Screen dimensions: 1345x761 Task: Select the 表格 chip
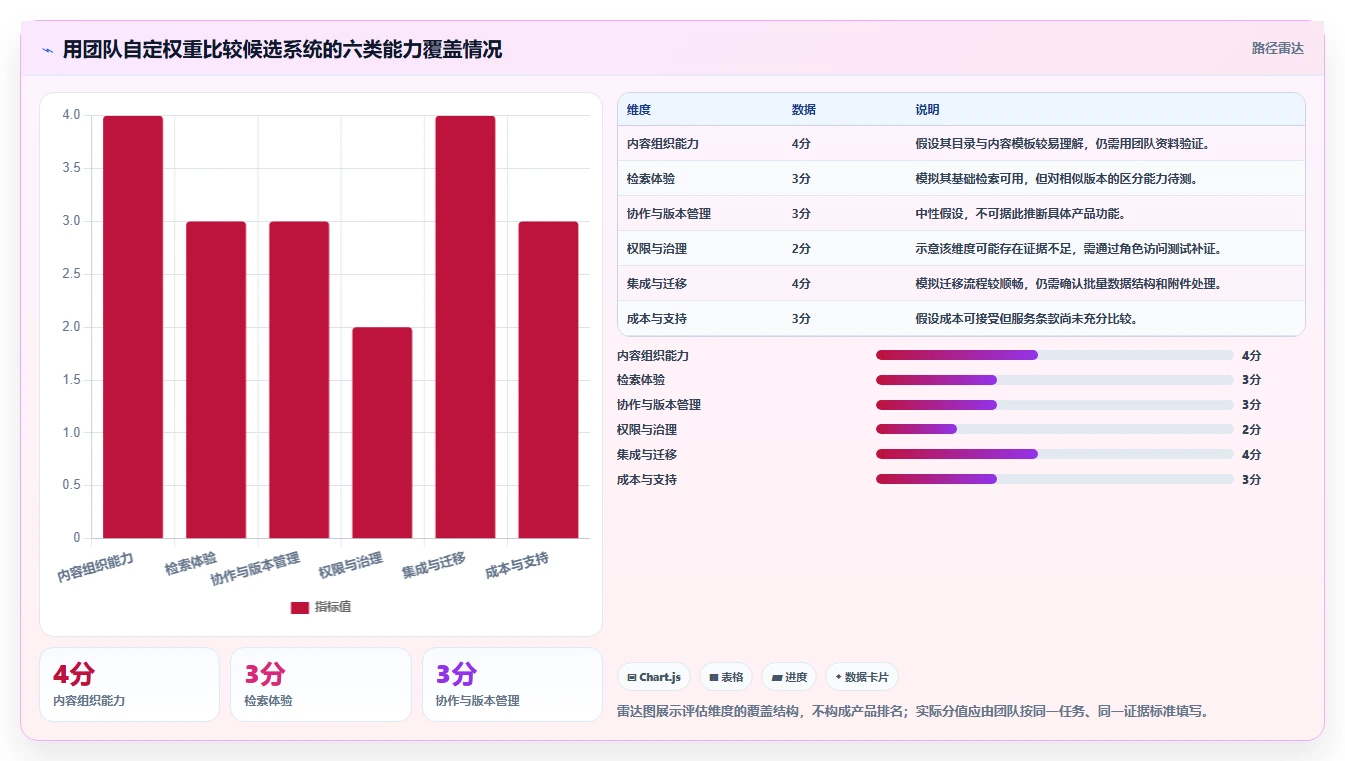726,677
